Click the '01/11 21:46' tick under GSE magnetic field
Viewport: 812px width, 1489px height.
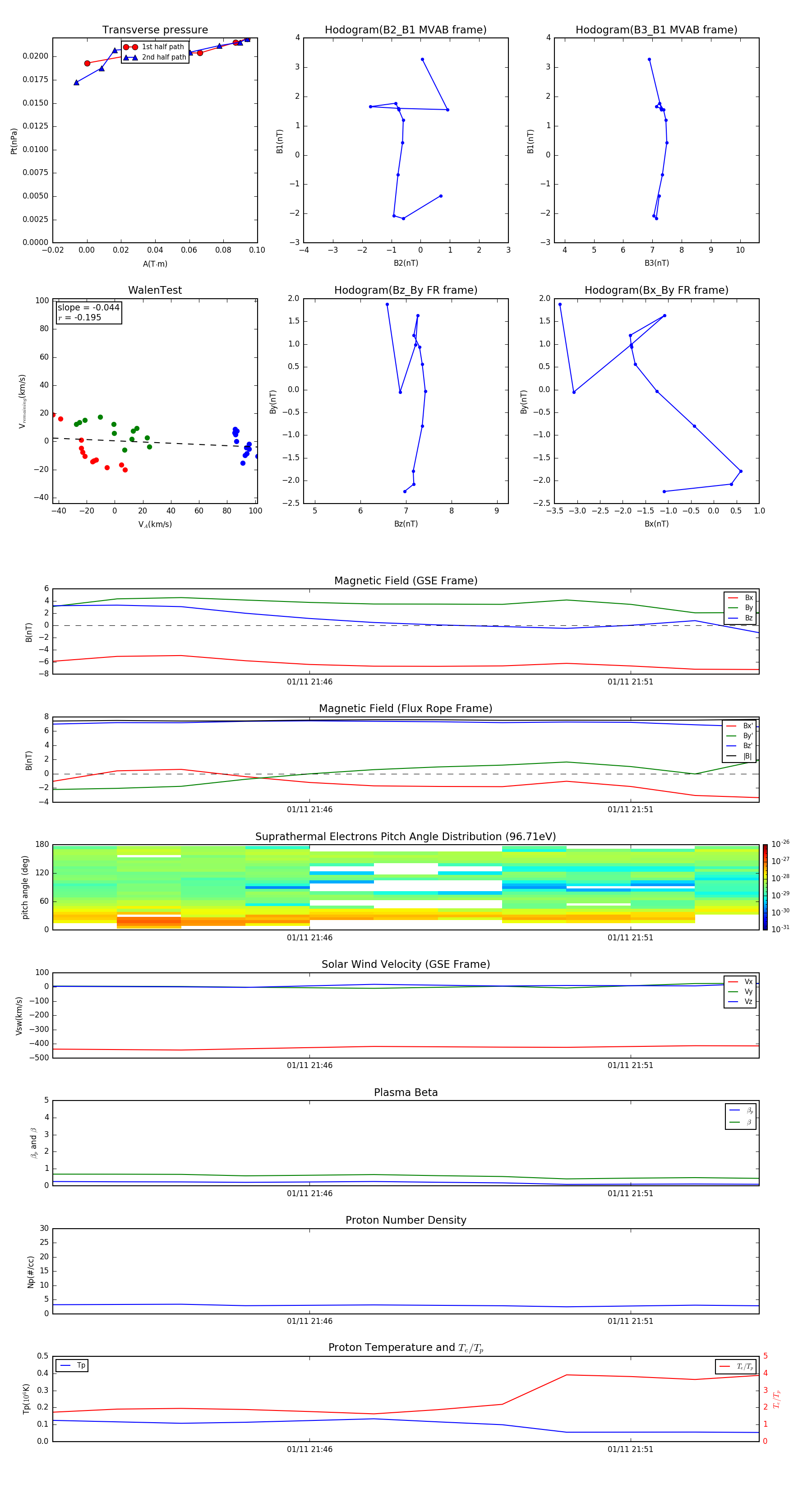(310, 682)
